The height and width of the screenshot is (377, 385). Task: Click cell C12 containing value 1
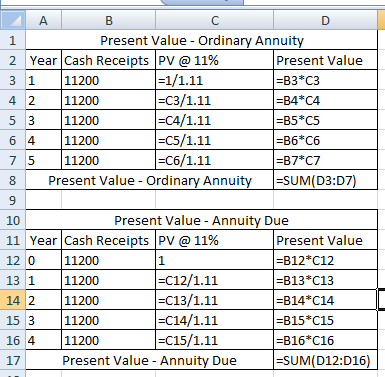[x=215, y=260]
